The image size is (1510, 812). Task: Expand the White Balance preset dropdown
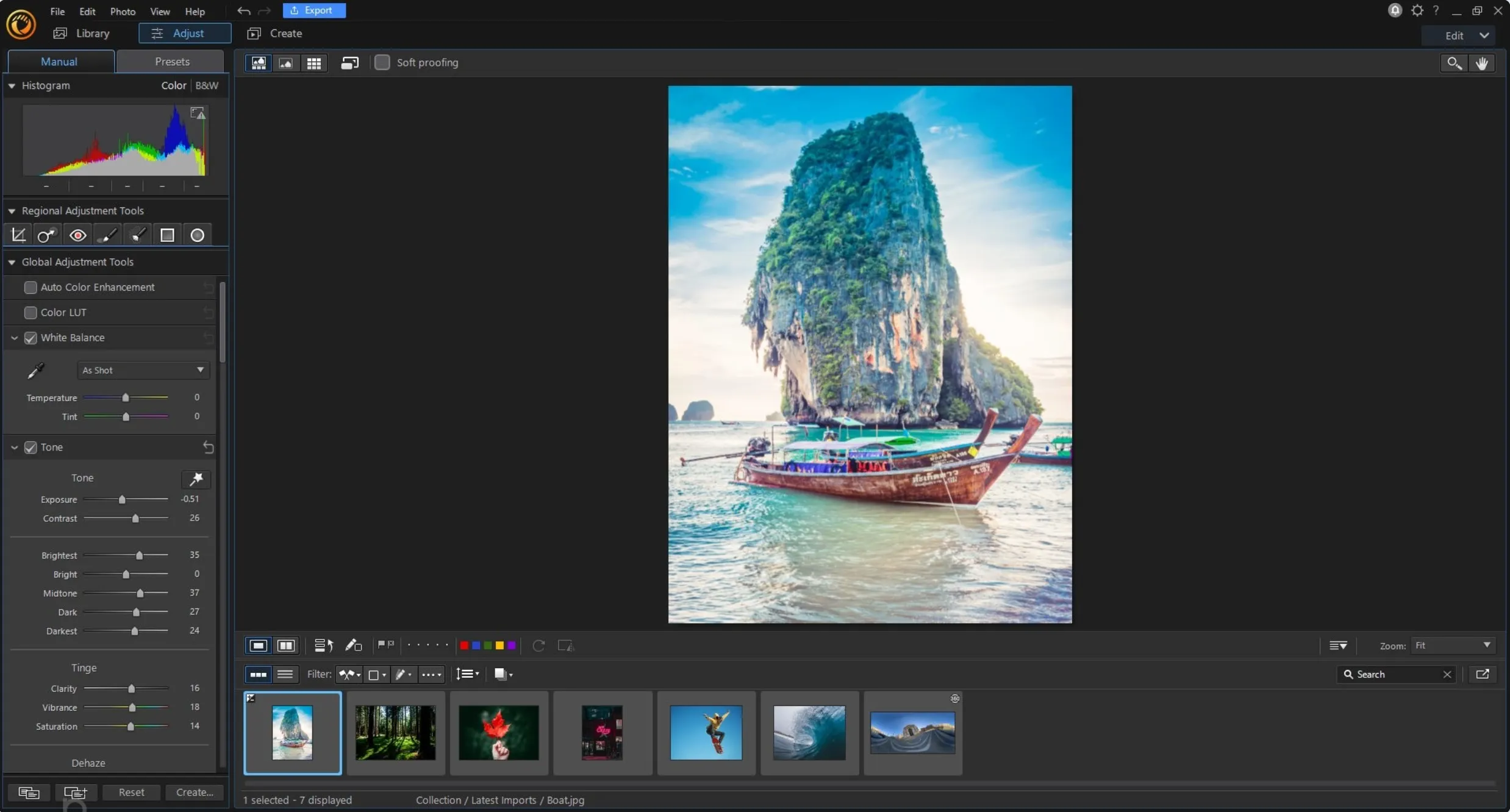(x=141, y=370)
